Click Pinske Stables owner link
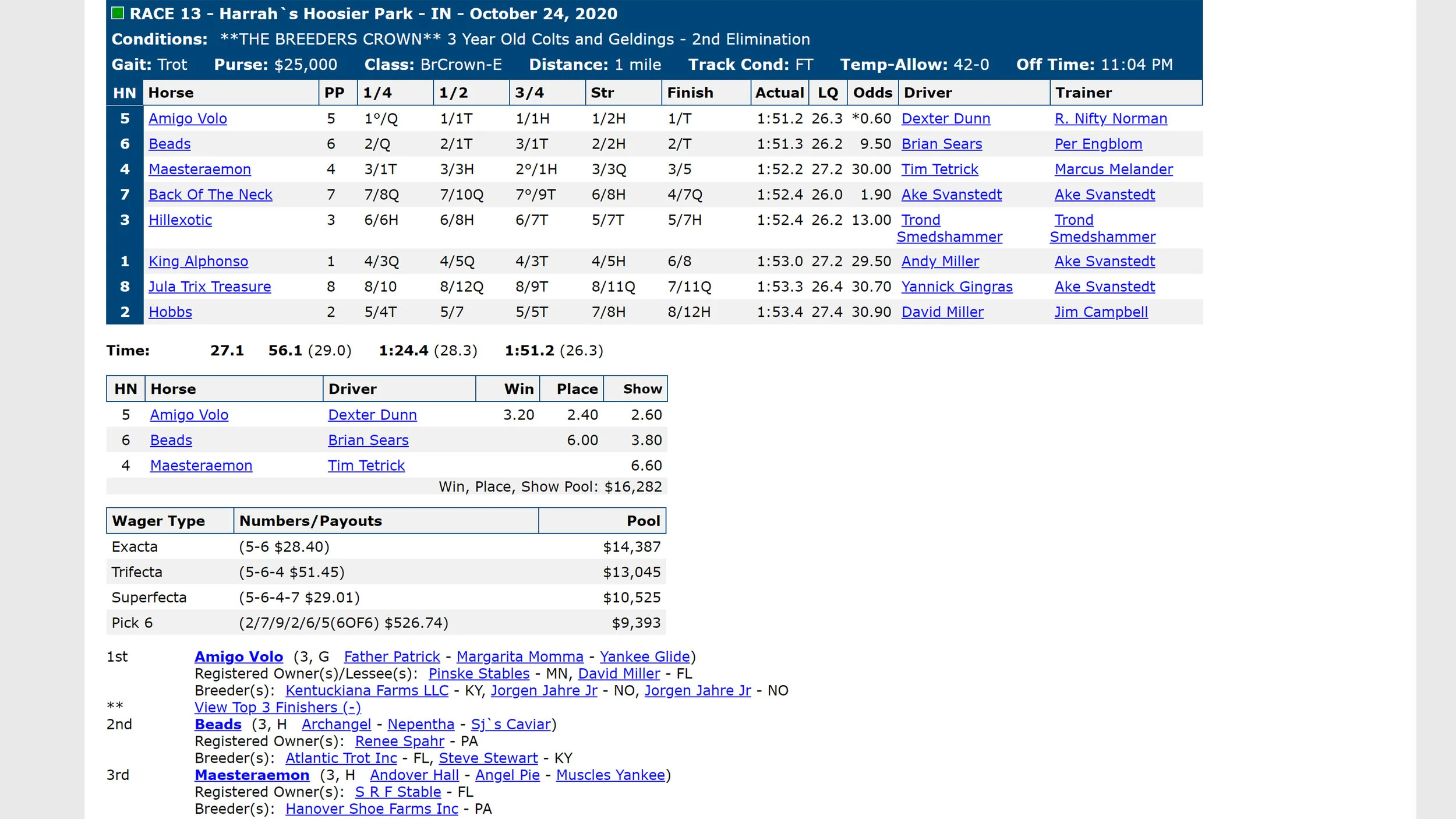1456x819 pixels. [x=479, y=674]
